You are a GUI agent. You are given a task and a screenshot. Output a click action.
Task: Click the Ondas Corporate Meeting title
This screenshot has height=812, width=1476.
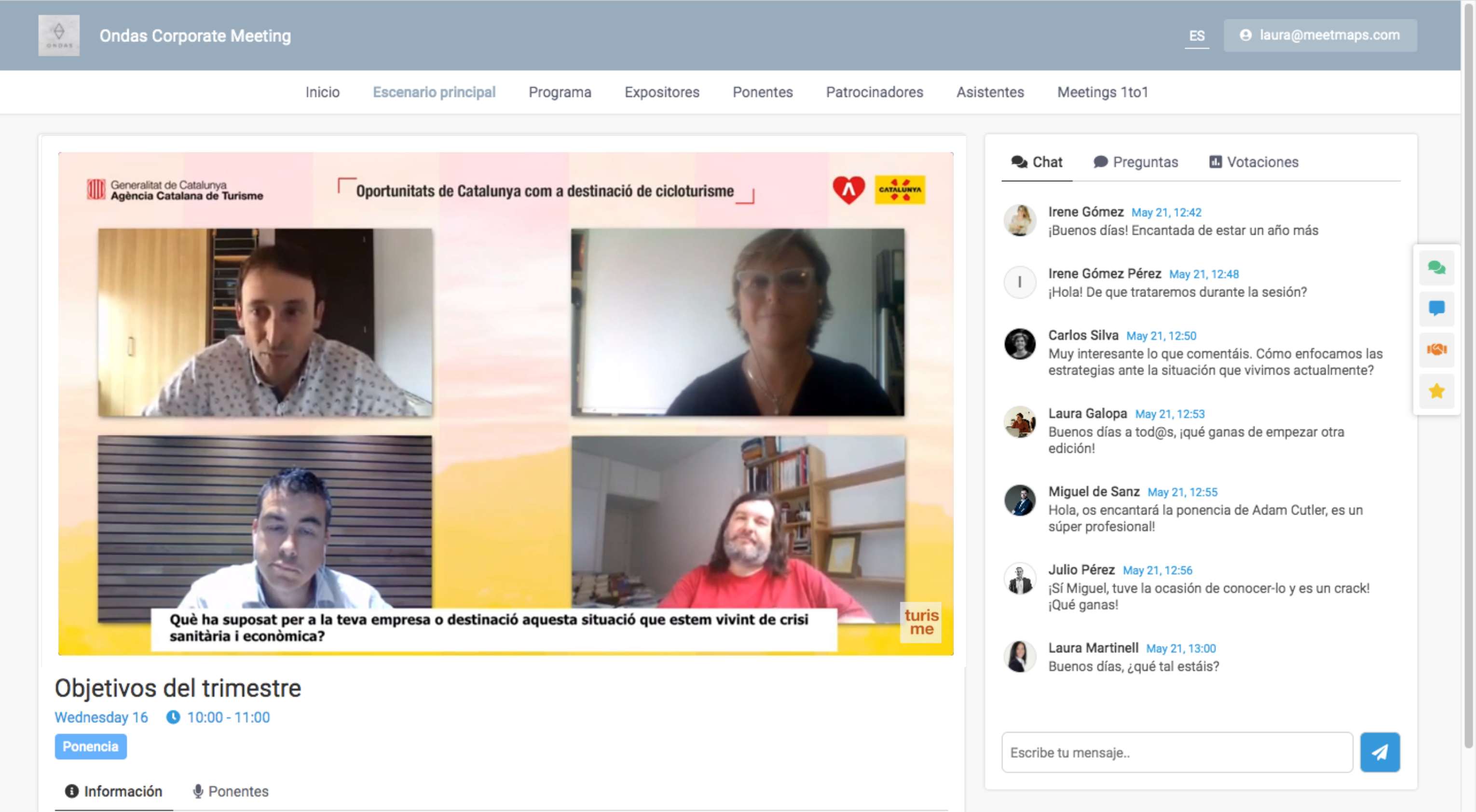(x=195, y=36)
